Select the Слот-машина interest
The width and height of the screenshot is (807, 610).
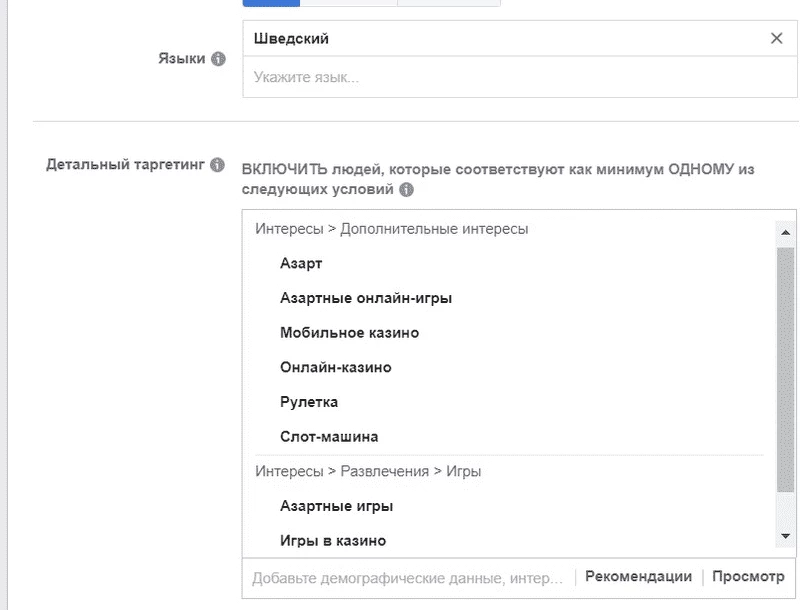[x=329, y=437]
